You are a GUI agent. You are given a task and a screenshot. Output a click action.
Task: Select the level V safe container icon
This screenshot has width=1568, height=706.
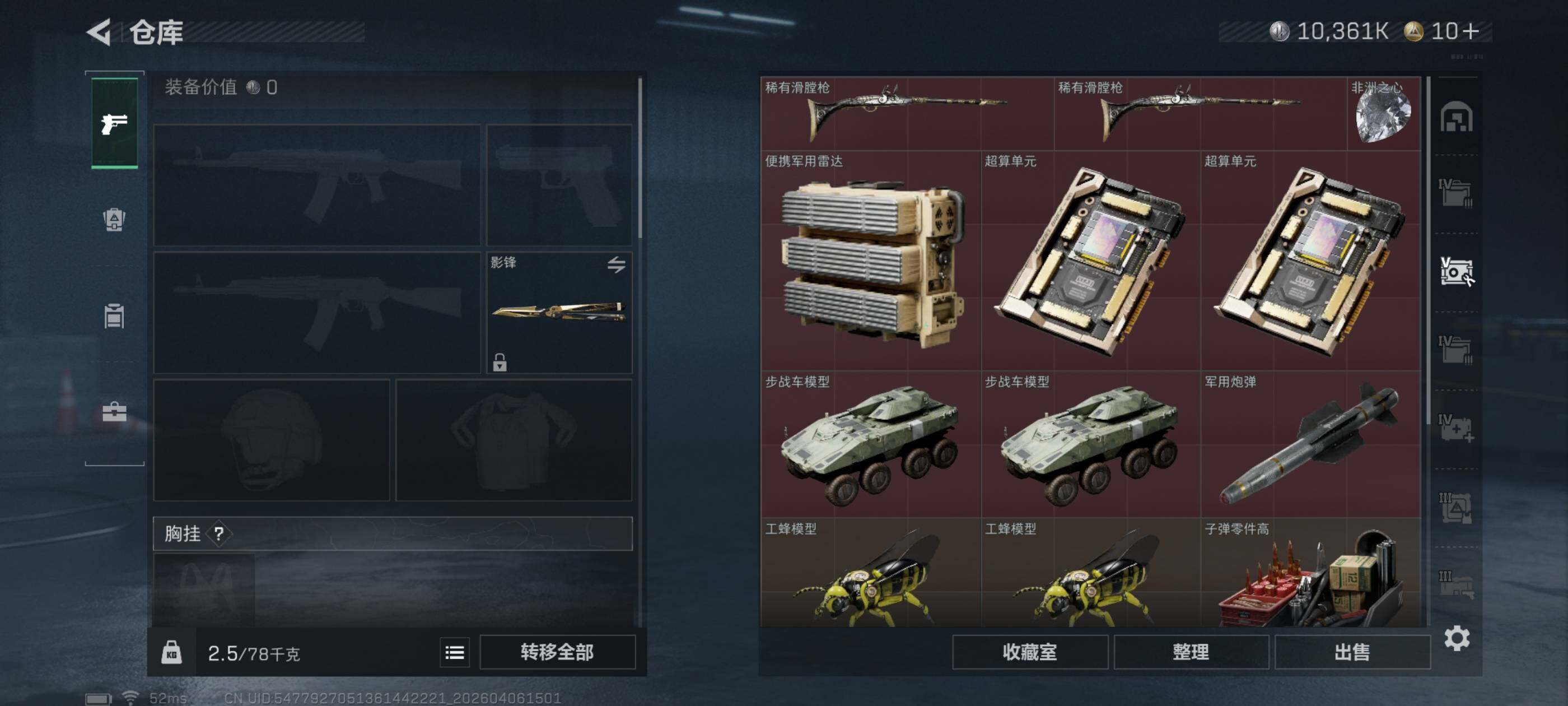pos(1456,272)
